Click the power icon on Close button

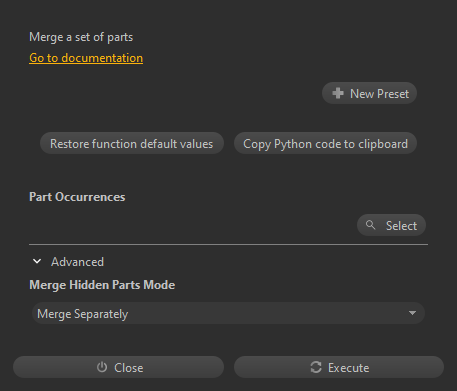(102, 367)
